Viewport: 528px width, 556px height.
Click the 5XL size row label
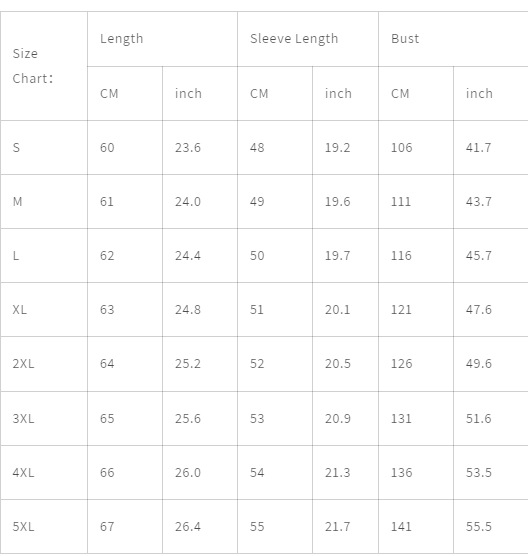click(44, 527)
